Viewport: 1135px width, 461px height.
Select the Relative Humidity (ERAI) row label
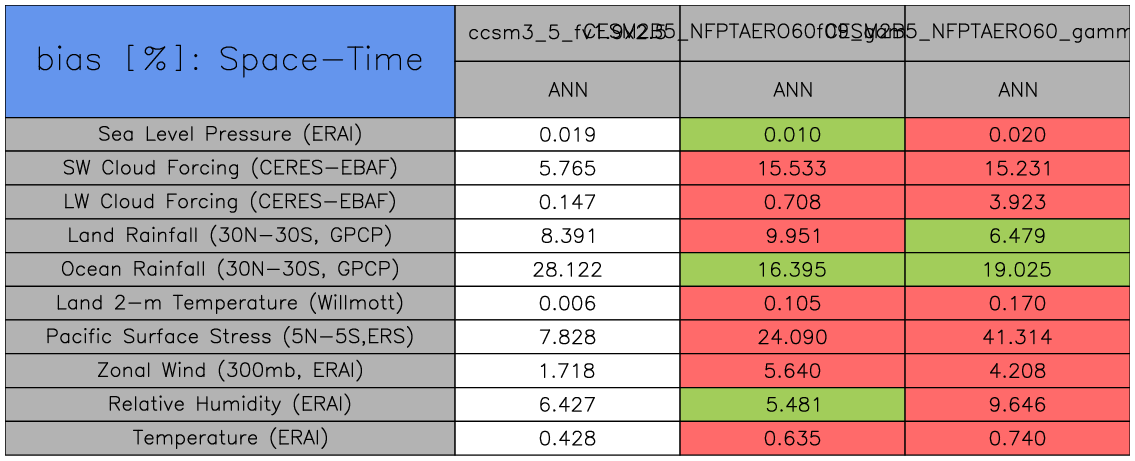coord(230,405)
